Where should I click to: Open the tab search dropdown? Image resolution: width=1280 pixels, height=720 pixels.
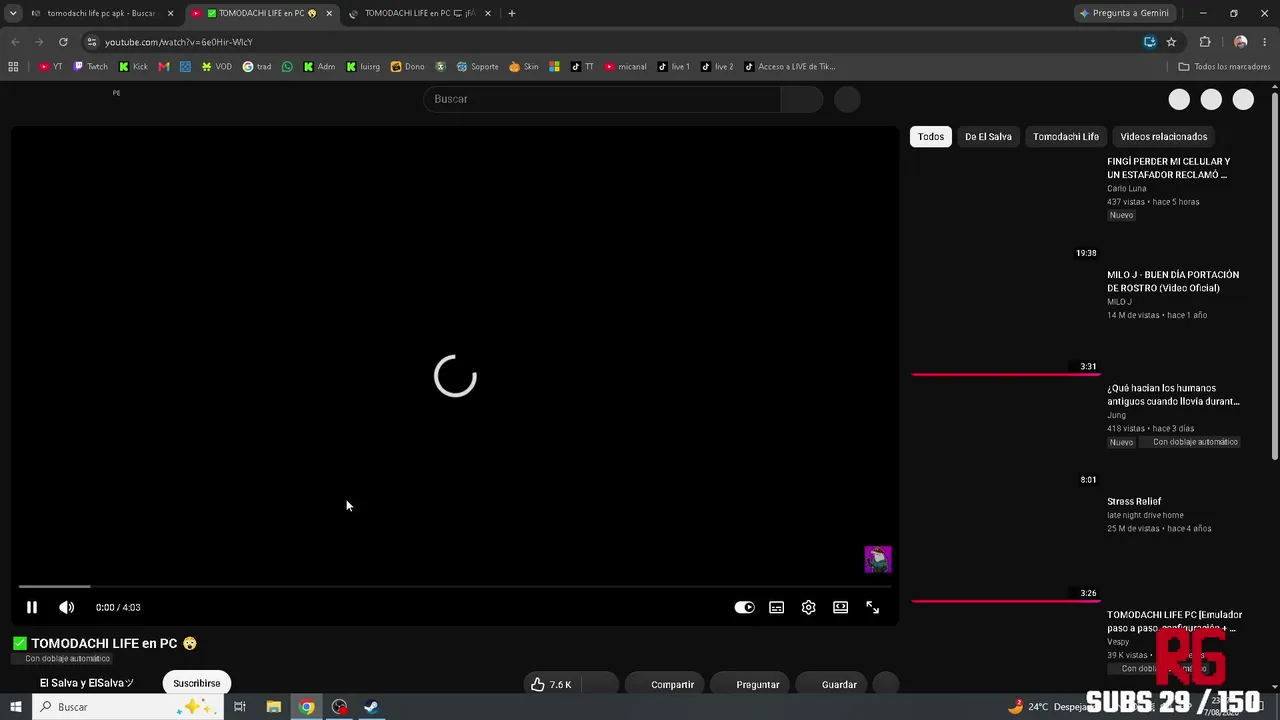click(x=13, y=14)
